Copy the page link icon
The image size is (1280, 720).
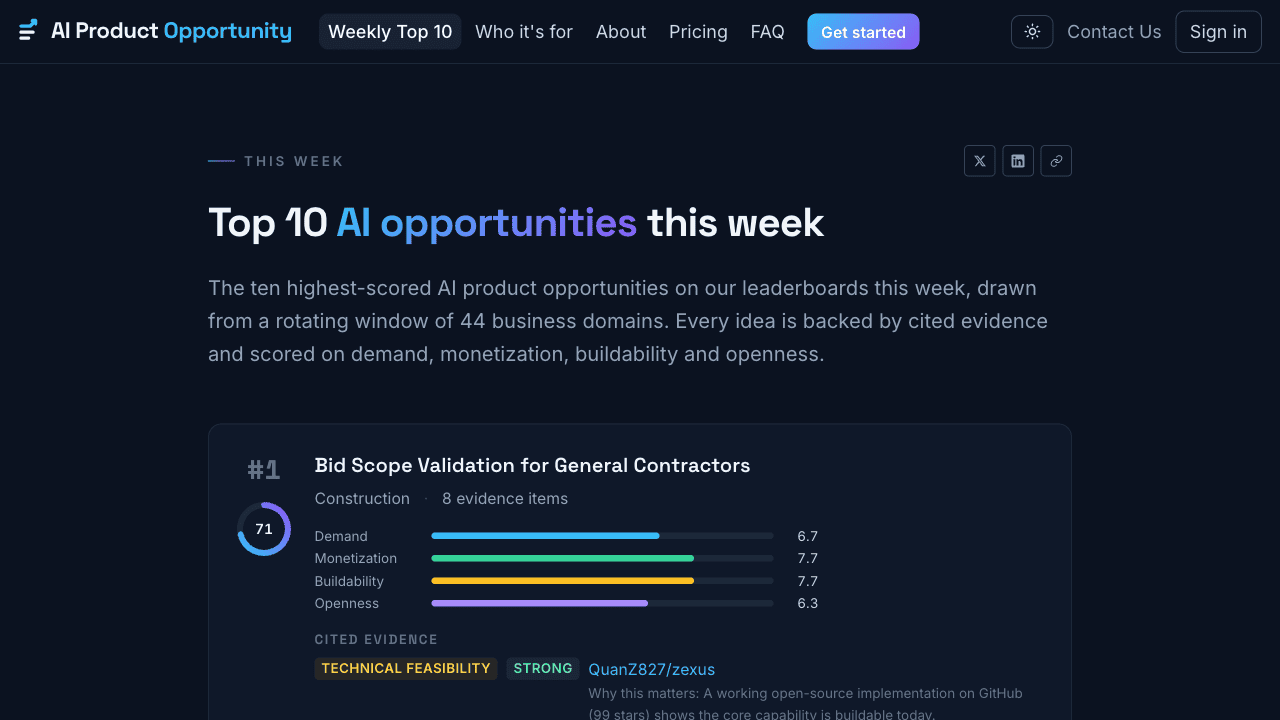point(1056,161)
